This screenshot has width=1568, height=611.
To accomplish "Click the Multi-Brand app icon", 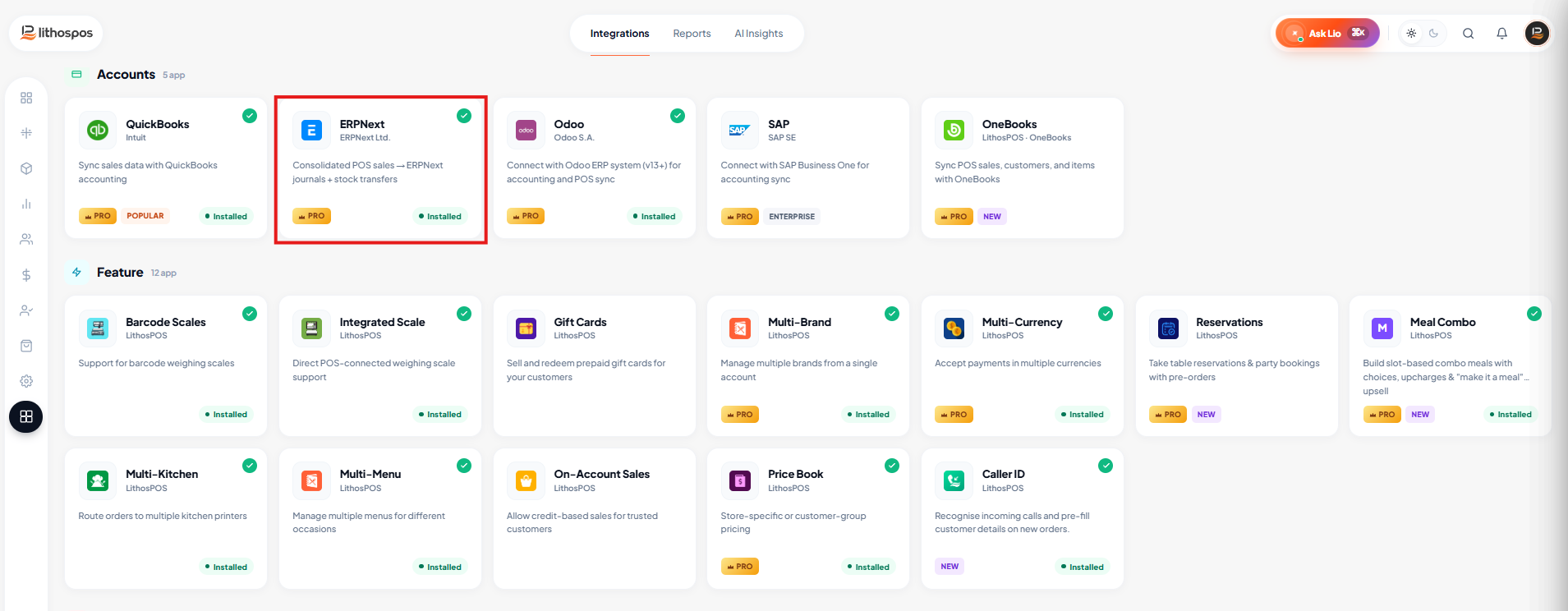I will pyautogui.click(x=740, y=328).
